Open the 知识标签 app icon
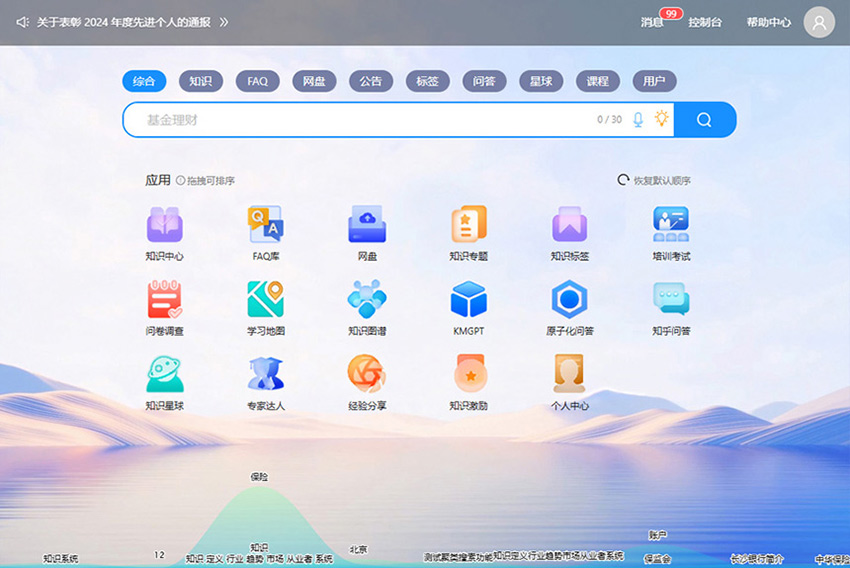 click(x=570, y=224)
